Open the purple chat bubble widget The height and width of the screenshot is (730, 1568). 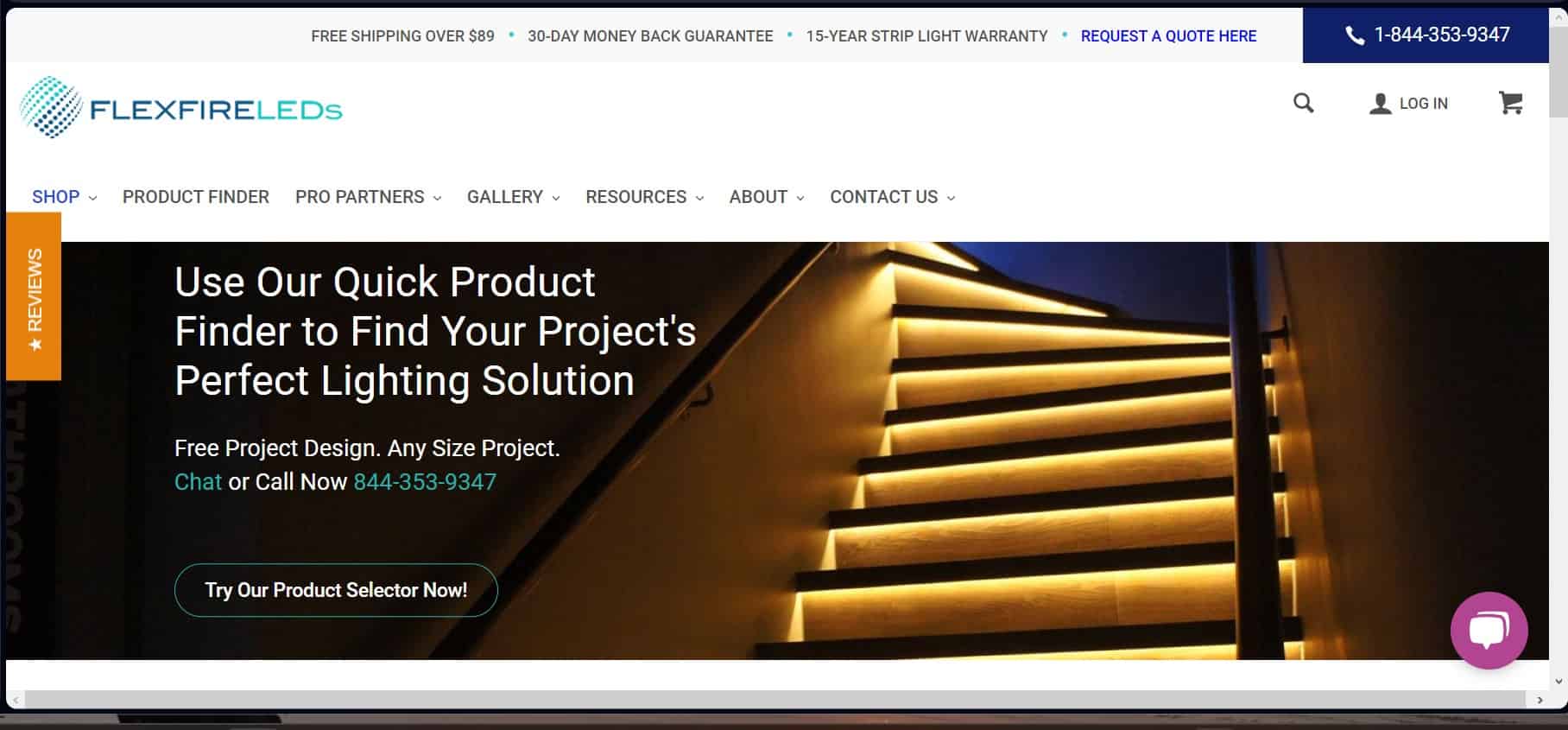click(1489, 630)
